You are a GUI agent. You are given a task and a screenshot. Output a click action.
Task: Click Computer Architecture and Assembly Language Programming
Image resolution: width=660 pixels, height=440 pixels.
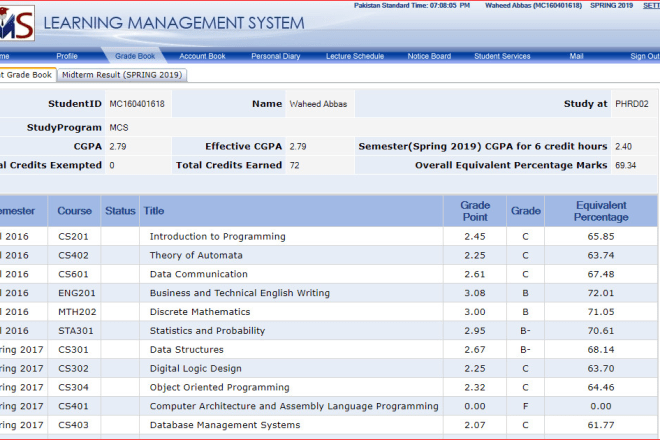[x=294, y=407]
